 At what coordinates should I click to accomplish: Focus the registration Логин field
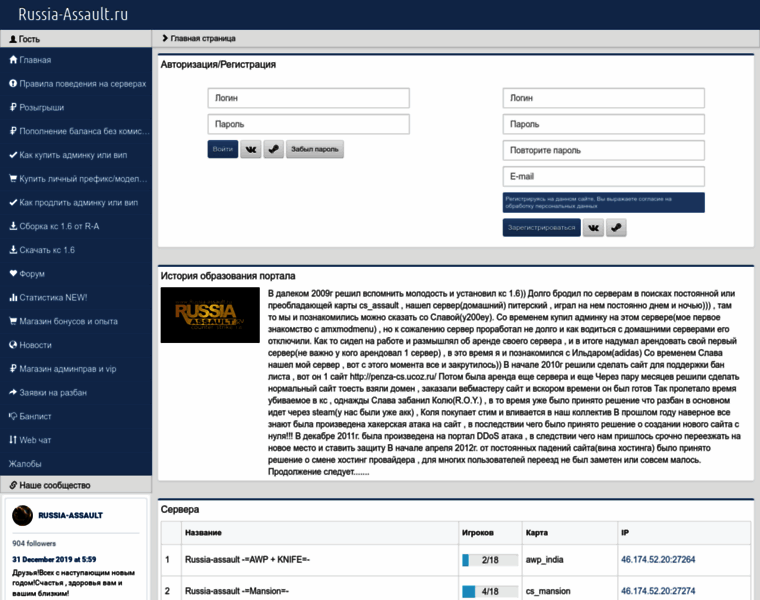click(x=603, y=98)
